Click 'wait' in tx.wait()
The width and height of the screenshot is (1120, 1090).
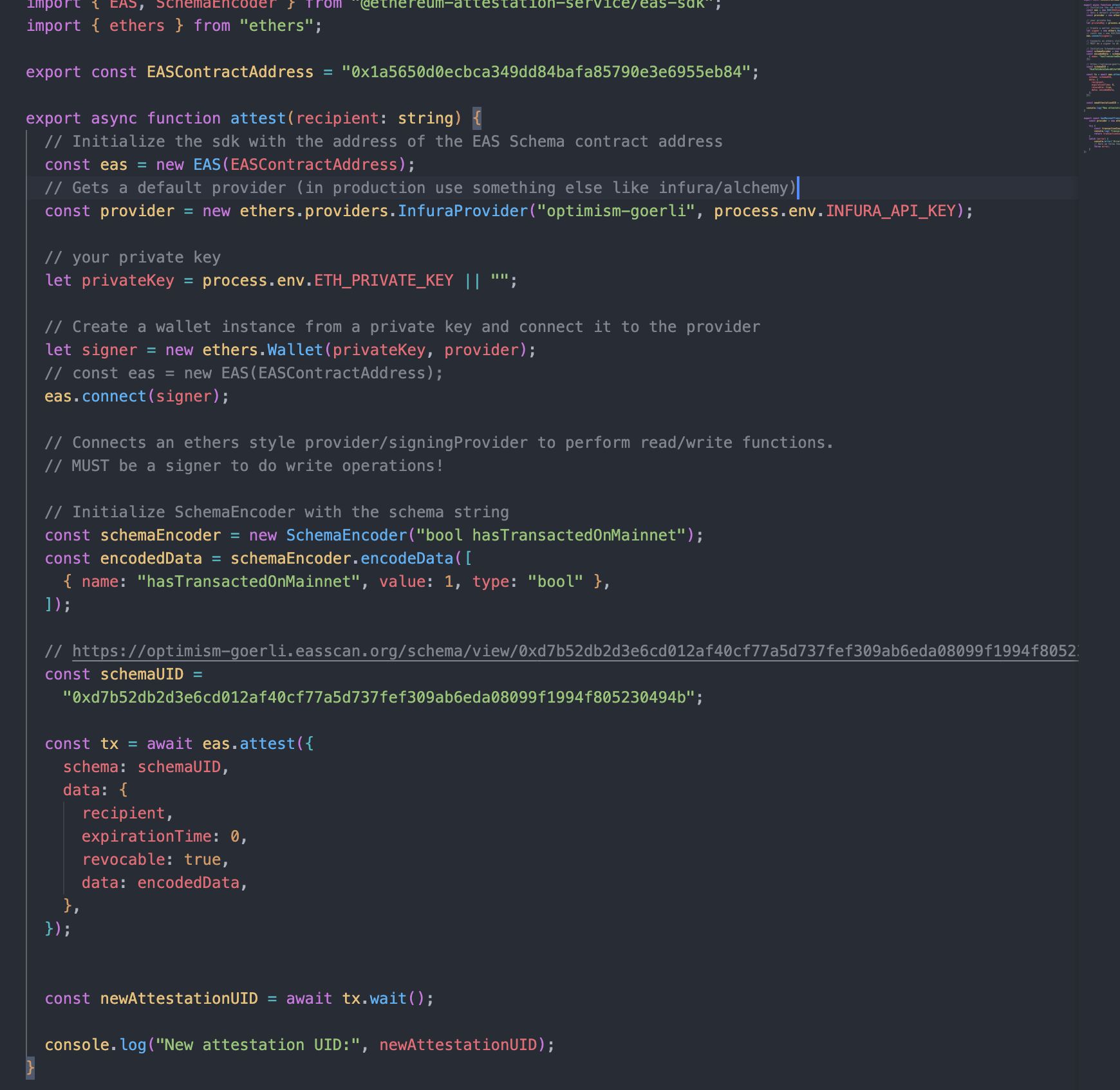[x=387, y=999]
